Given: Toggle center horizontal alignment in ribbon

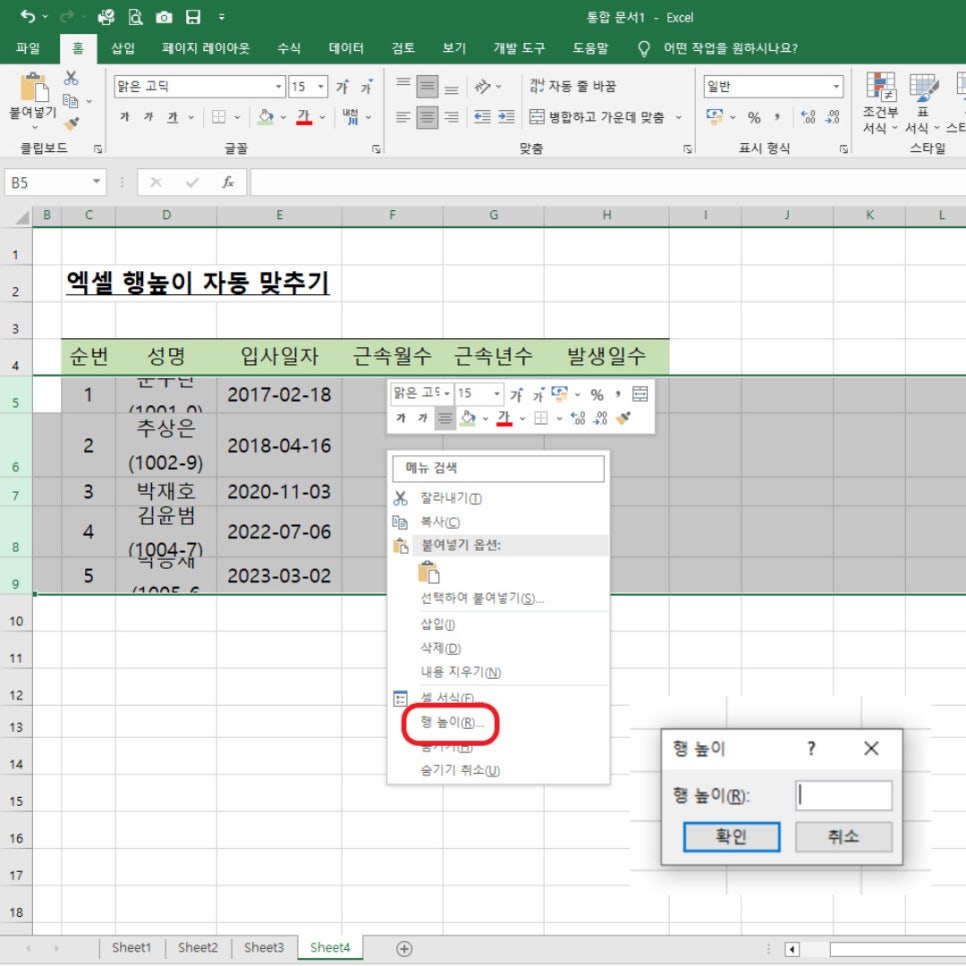Looking at the screenshot, I should click(427, 117).
